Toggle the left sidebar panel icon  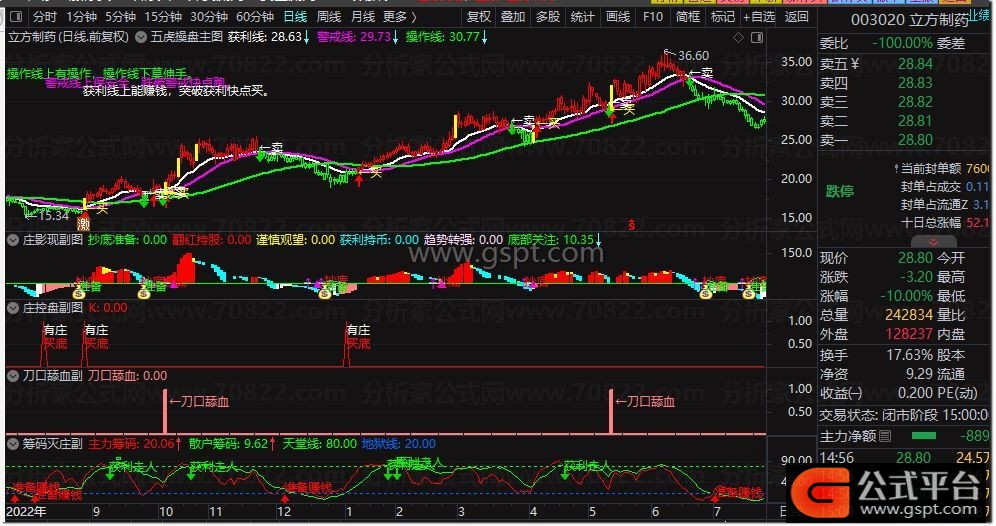pos(17,17)
